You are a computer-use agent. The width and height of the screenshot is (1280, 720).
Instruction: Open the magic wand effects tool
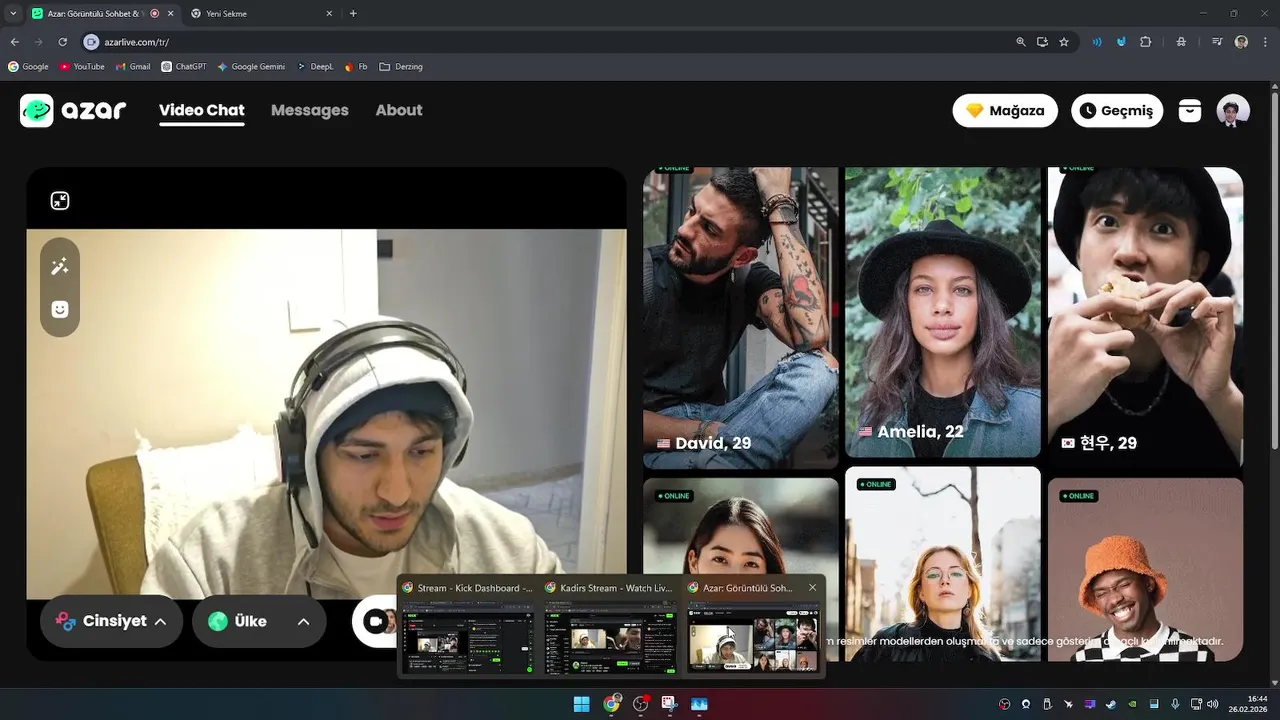pyautogui.click(x=60, y=266)
